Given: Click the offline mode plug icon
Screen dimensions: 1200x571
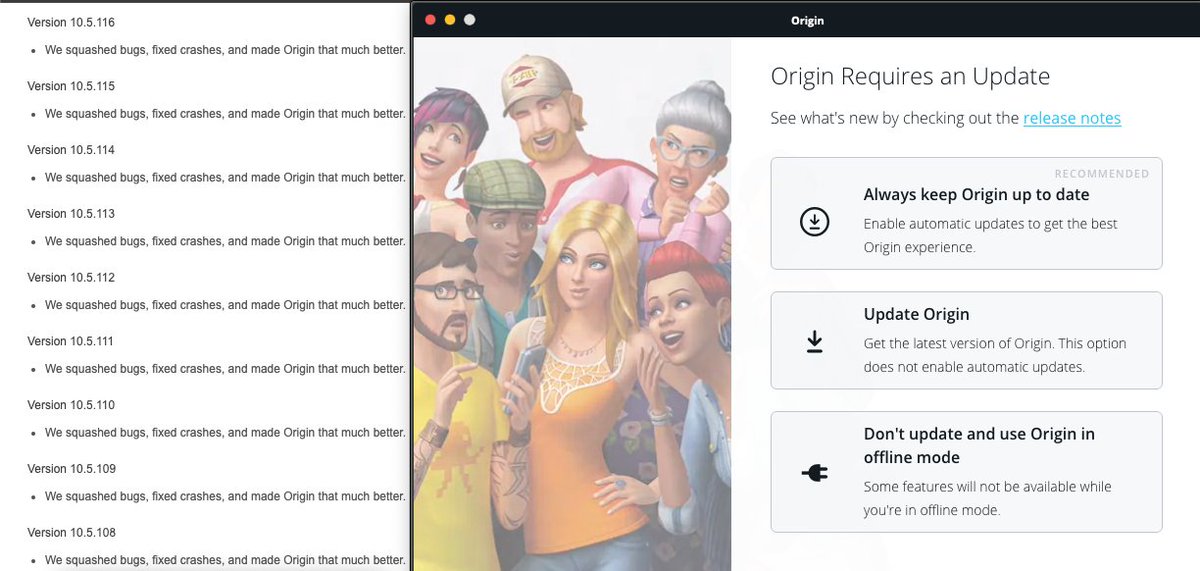Looking at the screenshot, I should (815, 473).
